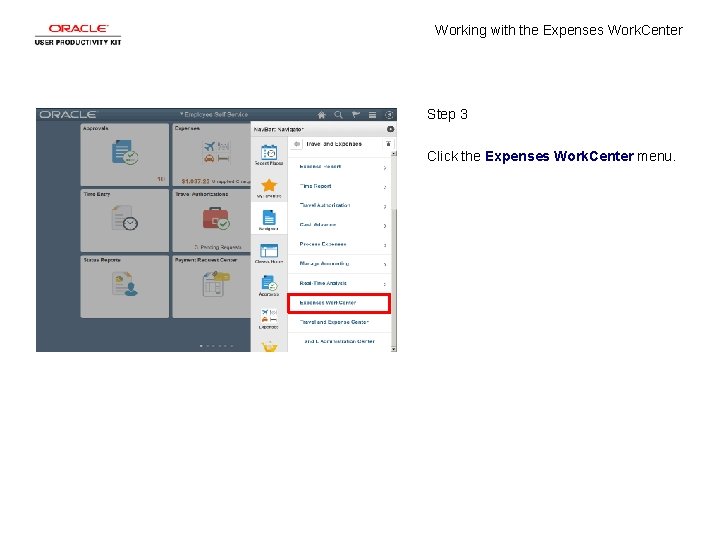Open Travel and Expense Center item
Image resolution: width=720 pixels, height=540 pixels.
339,322
